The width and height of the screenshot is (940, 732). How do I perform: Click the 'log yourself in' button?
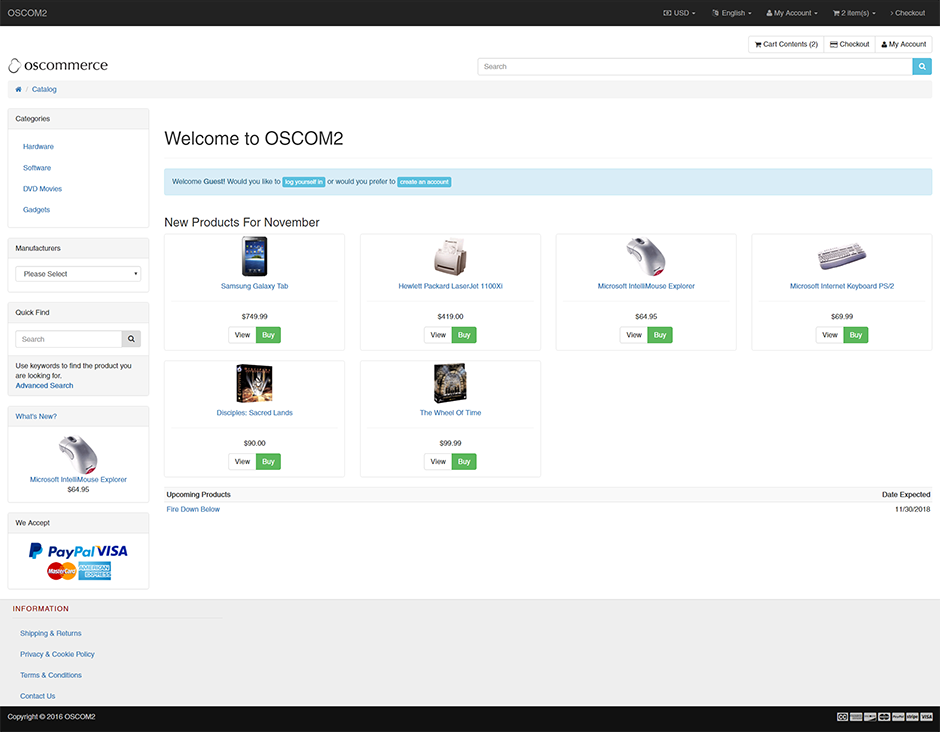pyautogui.click(x=304, y=182)
